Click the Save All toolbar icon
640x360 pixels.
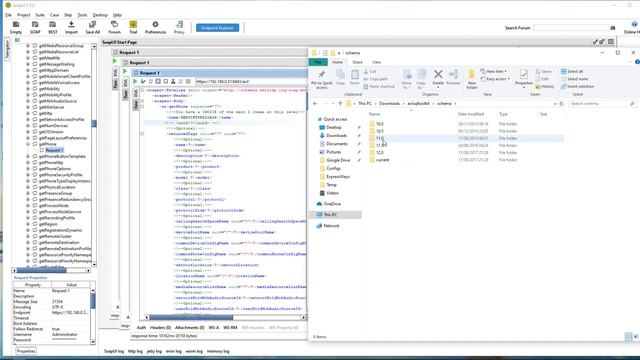(x=93, y=27)
